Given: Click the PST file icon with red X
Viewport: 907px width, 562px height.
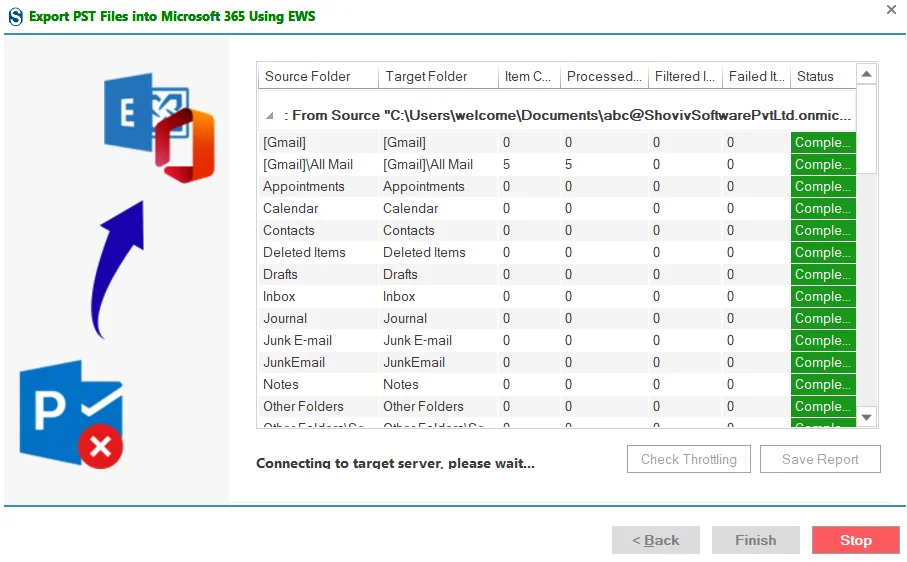Looking at the screenshot, I should tap(71, 413).
